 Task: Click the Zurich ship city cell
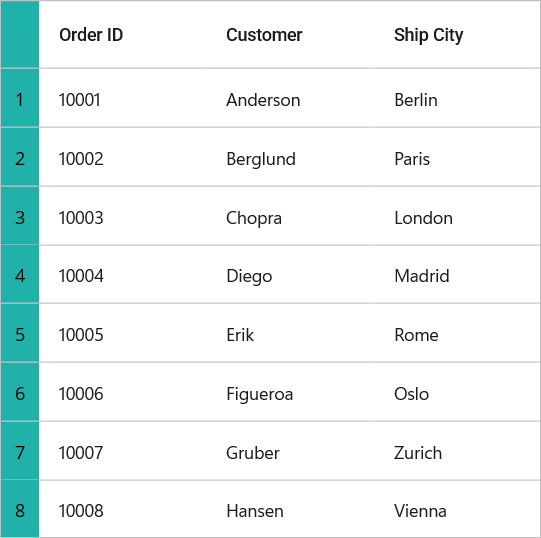click(457, 451)
